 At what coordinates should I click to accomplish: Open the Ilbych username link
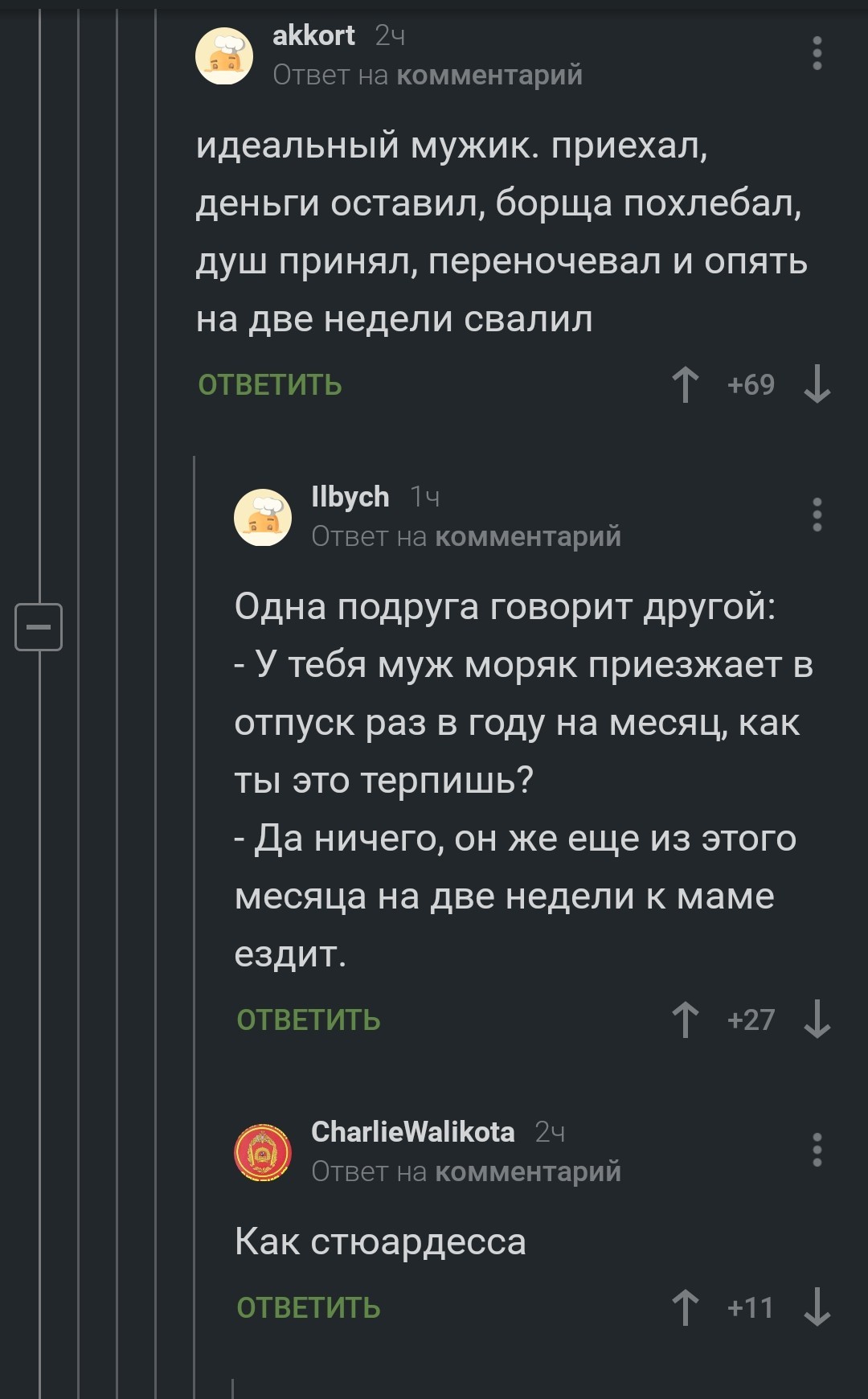350,497
